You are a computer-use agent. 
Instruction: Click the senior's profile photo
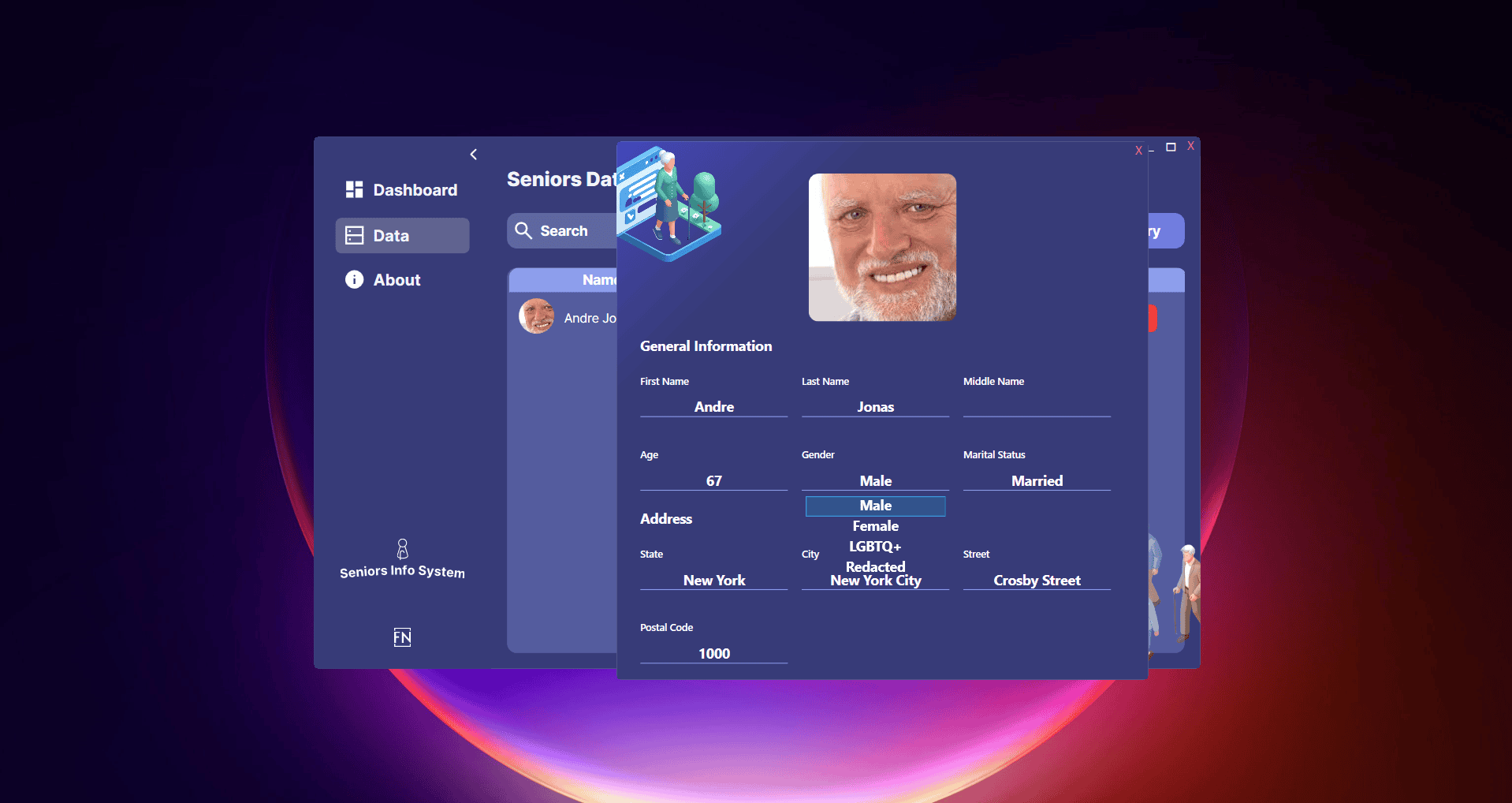[882, 247]
